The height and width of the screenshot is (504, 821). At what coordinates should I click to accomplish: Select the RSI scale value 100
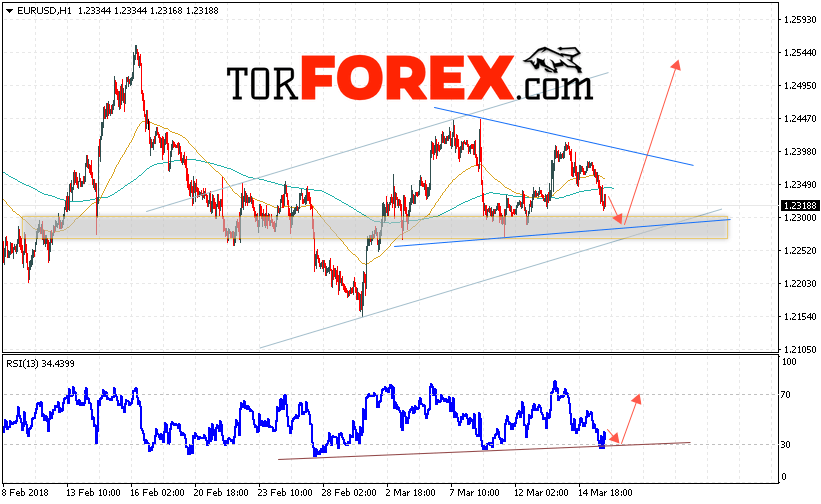(789, 362)
